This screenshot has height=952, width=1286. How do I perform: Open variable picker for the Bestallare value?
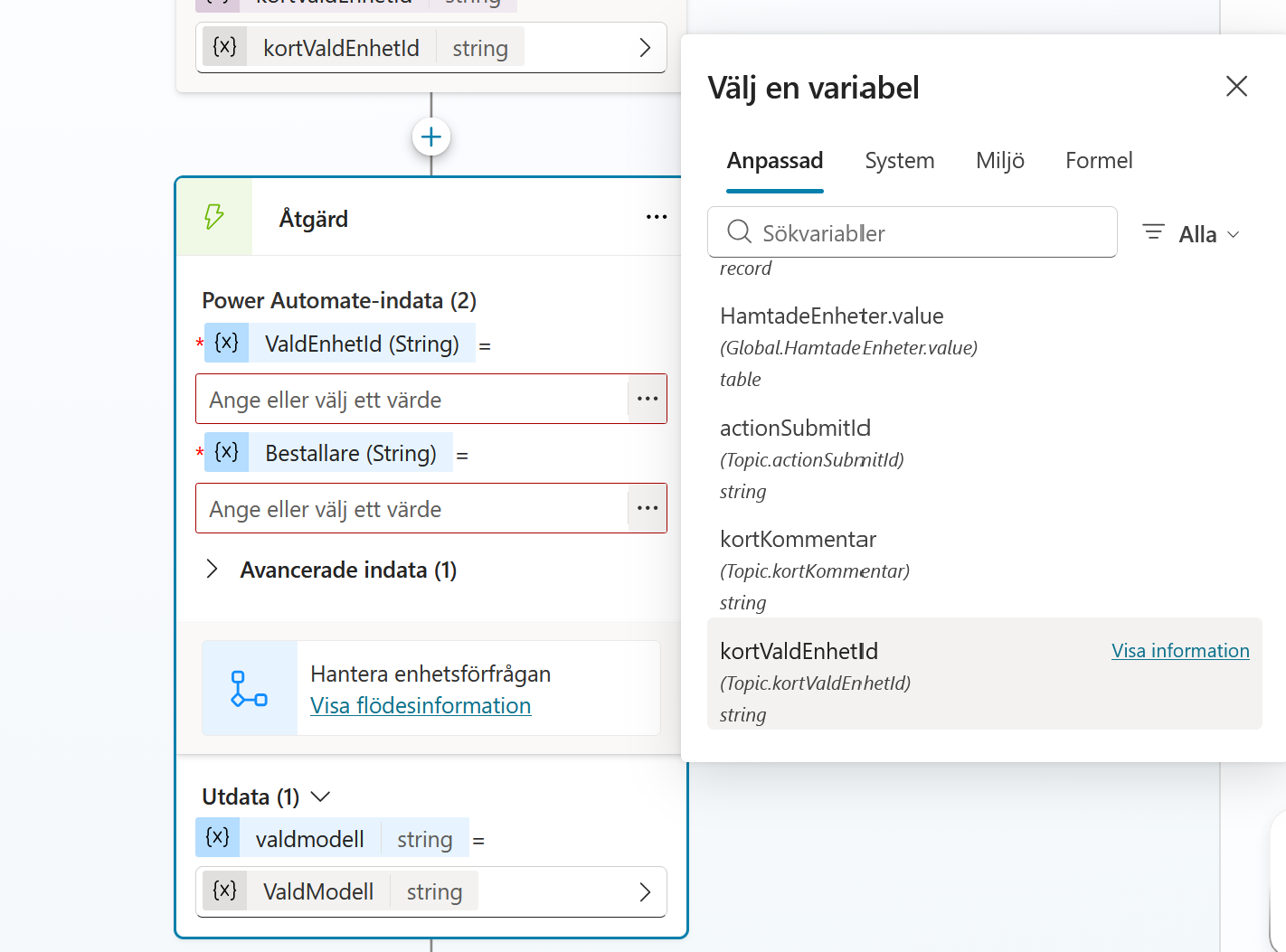point(648,508)
